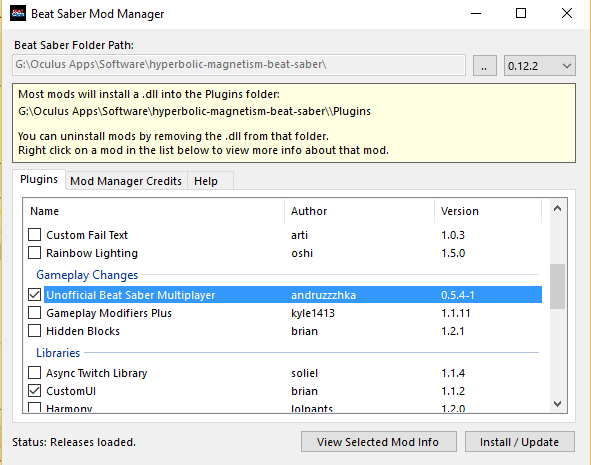The height and width of the screenshot is (465, 591).
Task: Click author 'andruzzzhka' in the list
Action: tap(323, 295)
